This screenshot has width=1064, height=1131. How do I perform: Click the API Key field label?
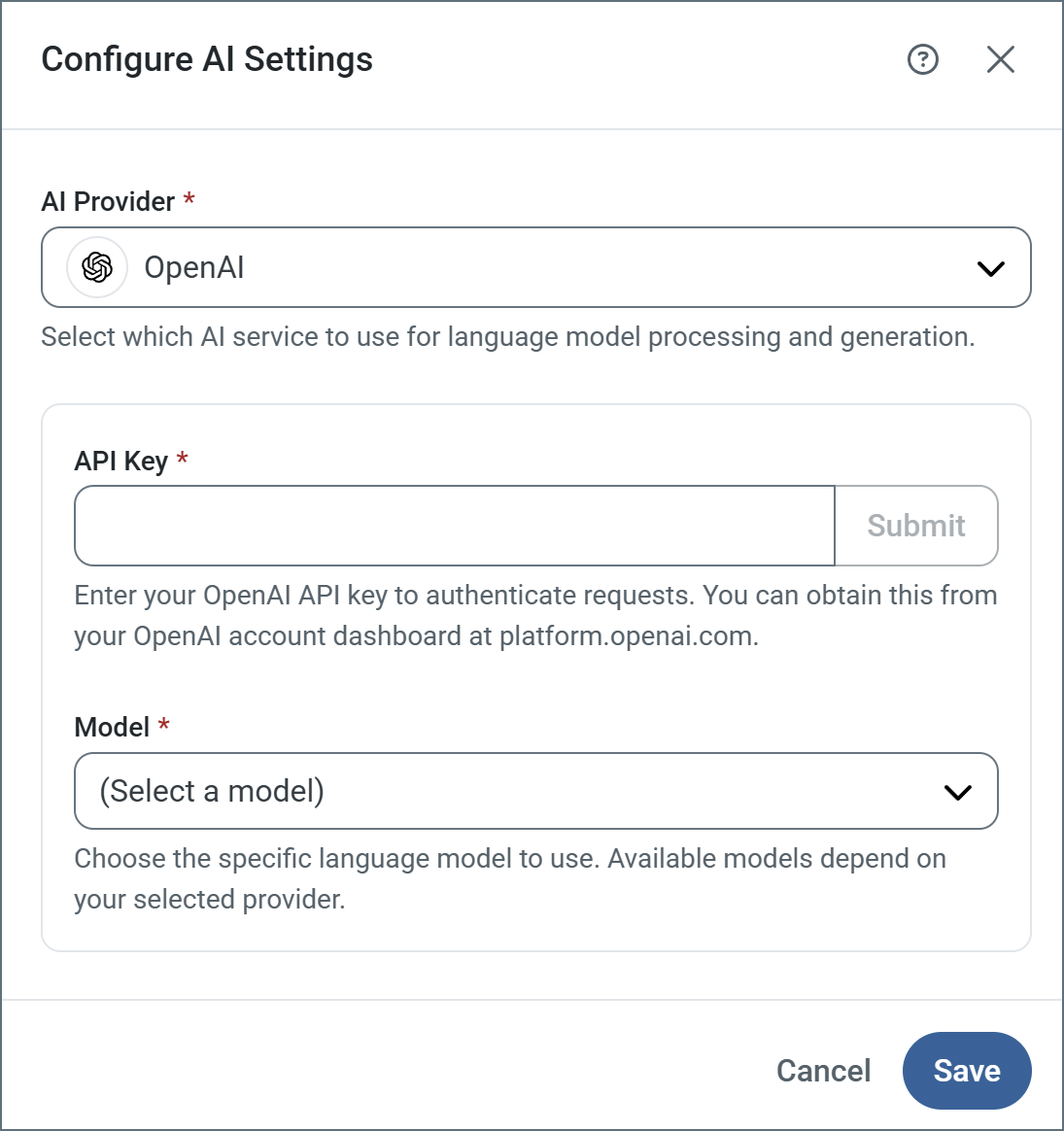120,461
